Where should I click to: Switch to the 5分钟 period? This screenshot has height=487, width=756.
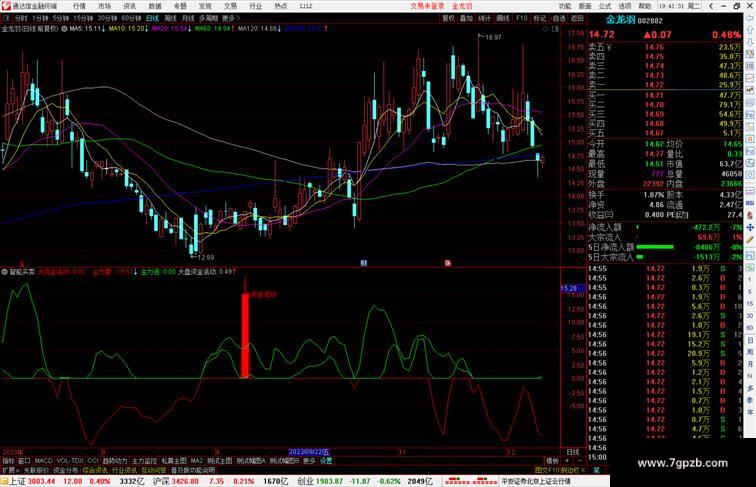(61, 18)
